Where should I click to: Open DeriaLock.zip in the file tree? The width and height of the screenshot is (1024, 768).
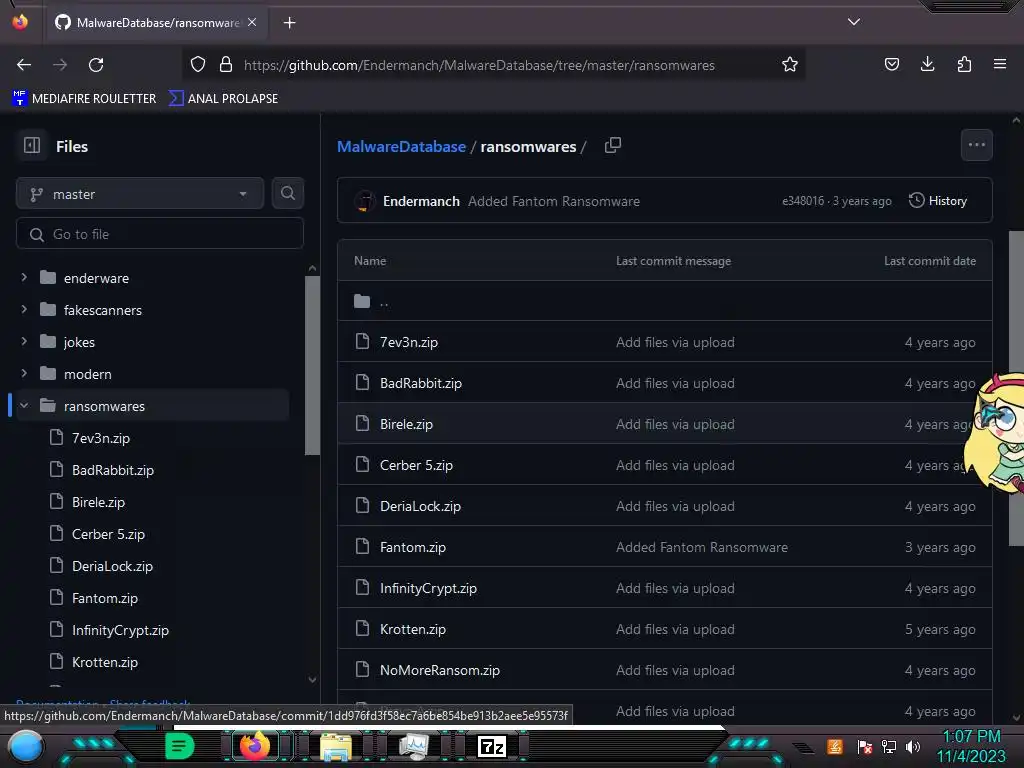(112, 566)
